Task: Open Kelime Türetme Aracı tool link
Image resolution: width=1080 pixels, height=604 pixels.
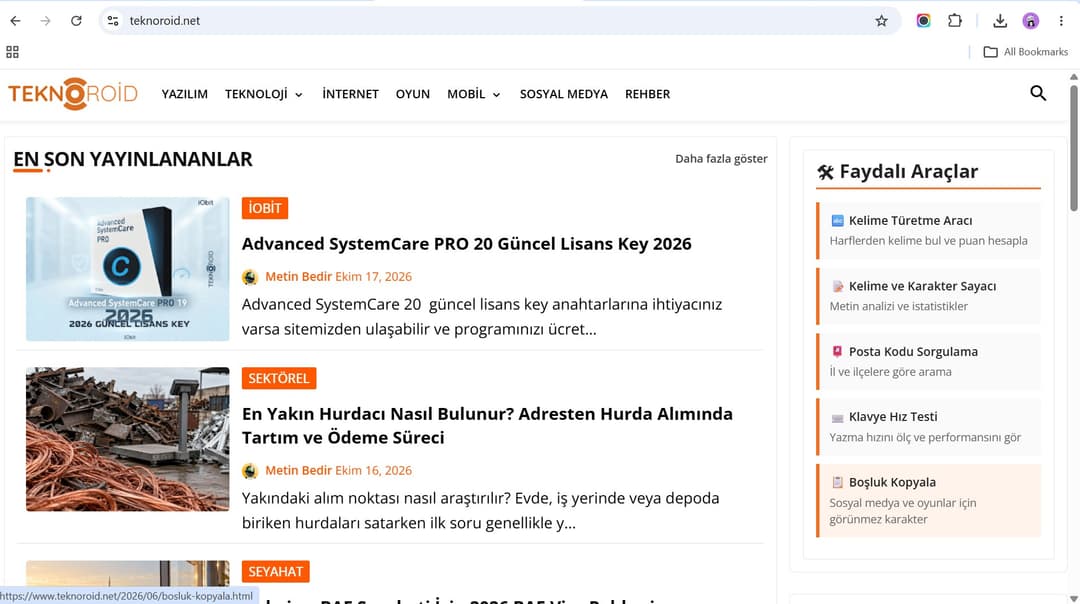Action: [928, 231]
